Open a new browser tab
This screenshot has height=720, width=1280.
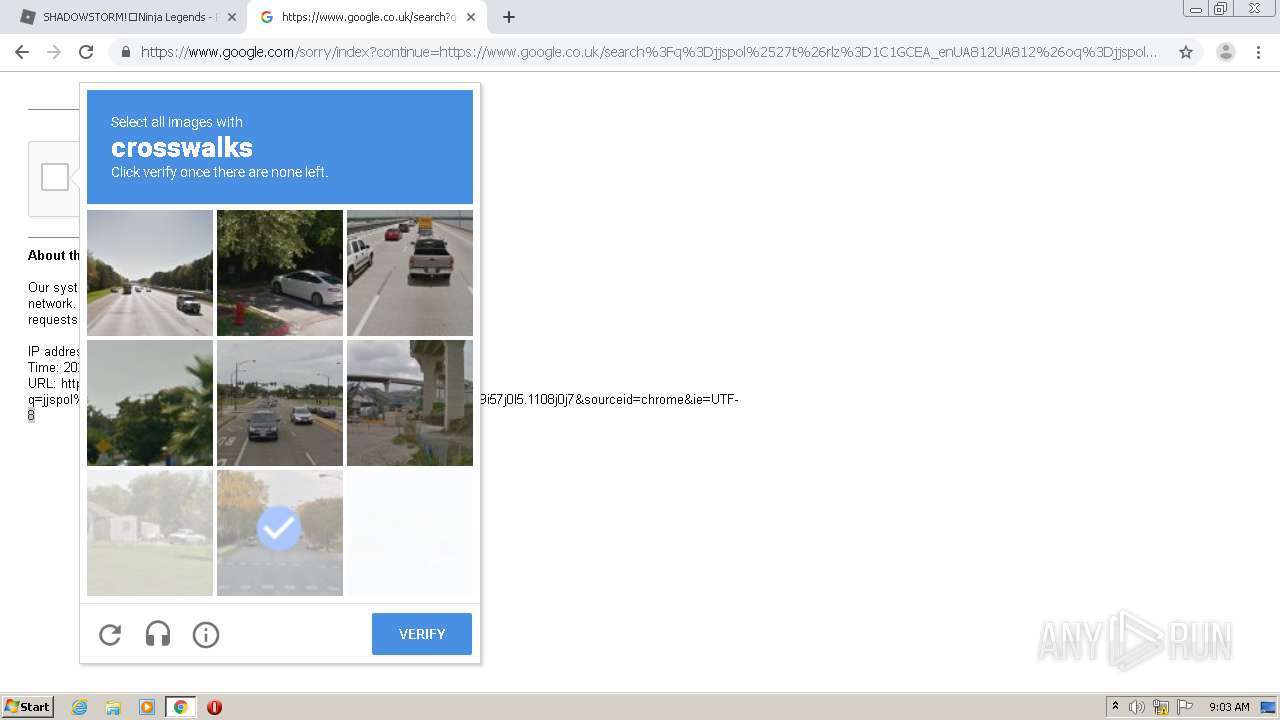point(509,17)
